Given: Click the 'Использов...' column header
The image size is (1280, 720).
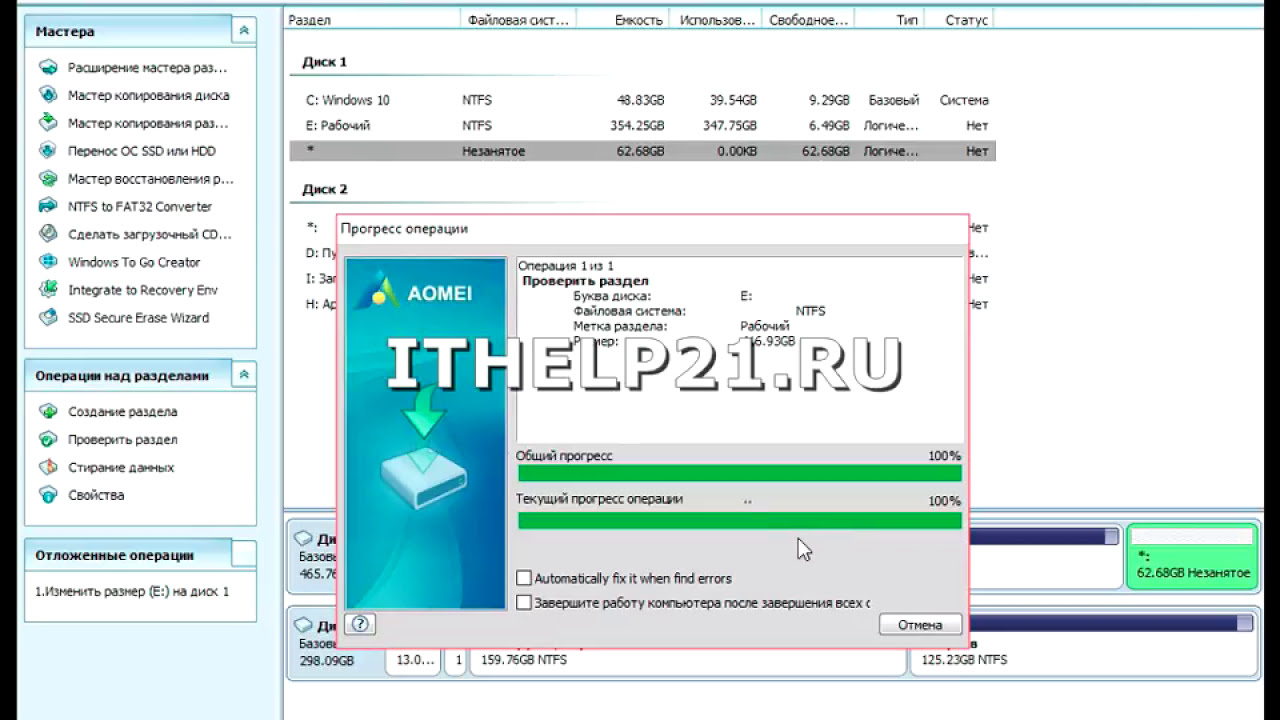Looking at the screenshot, I should coord(716,20).
